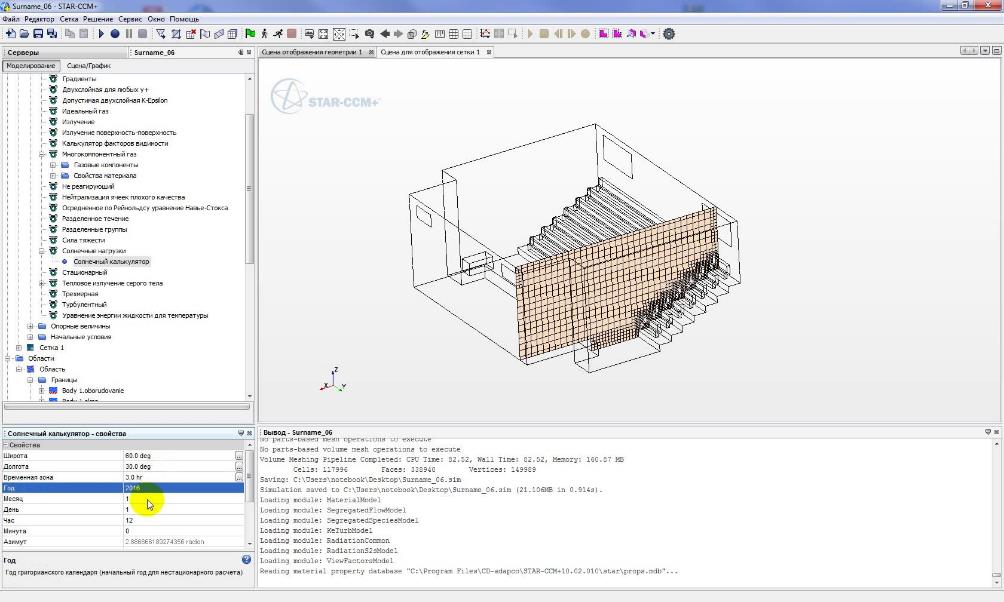Close the mesh scene tab via its X
Screen dimensions: 1004x602
click(x=489, y=52)
